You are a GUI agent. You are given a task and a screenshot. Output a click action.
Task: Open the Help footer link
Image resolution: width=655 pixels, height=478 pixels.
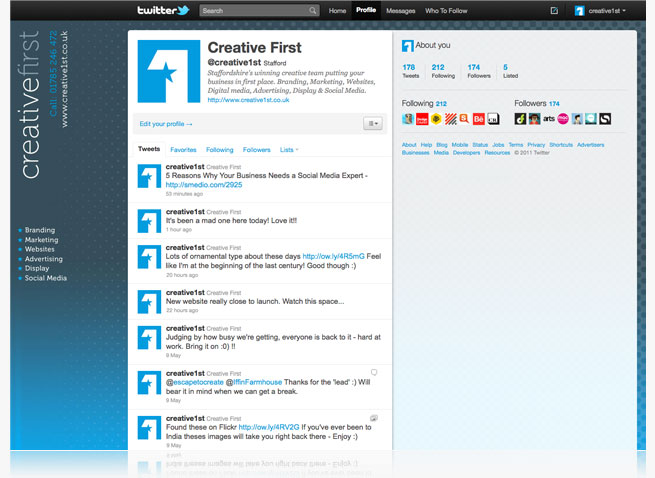click(426, 145)
